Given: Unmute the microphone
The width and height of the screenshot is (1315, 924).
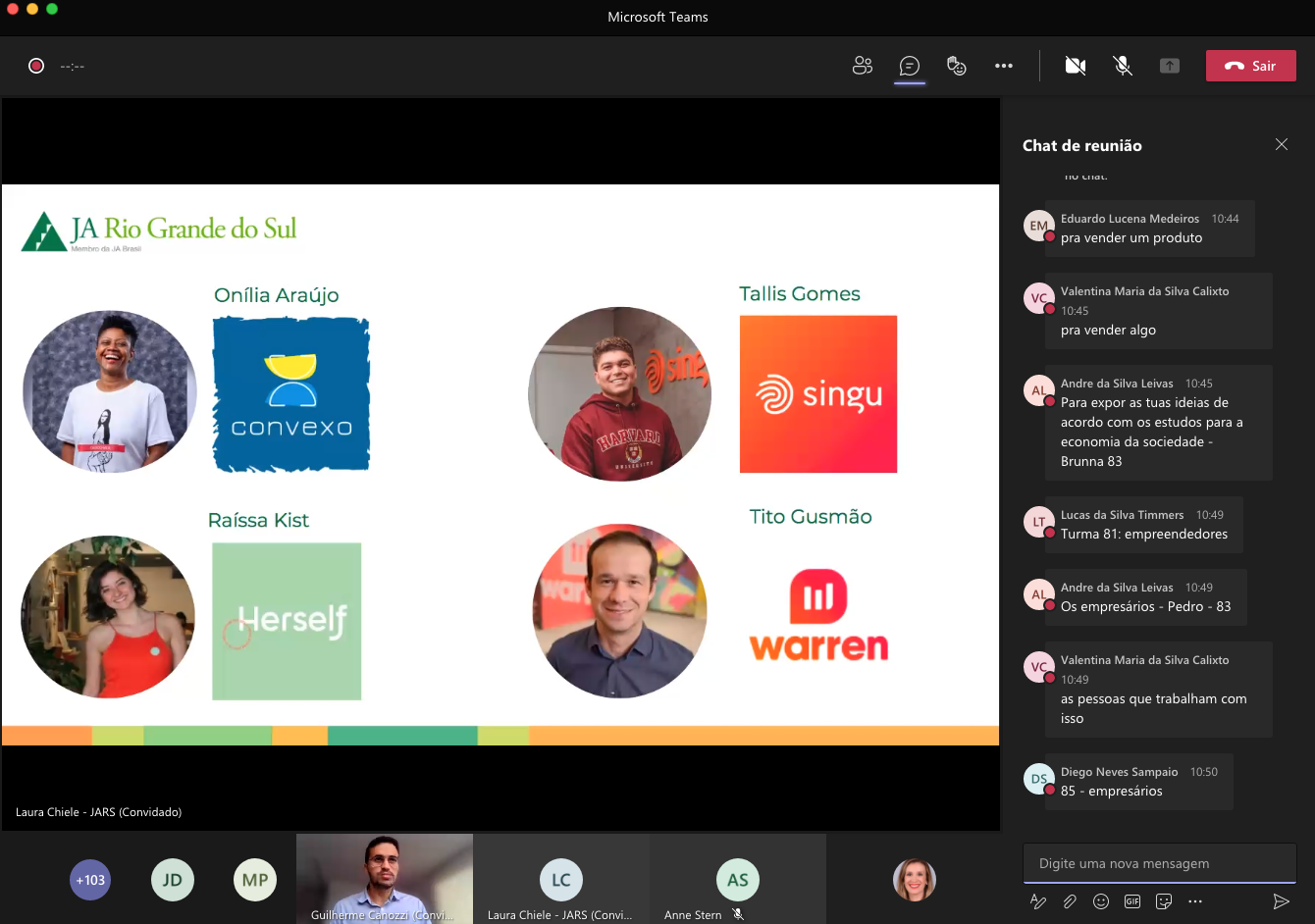Looking at the screenshot, I should pyautogui.click(x=1123, y=66).
